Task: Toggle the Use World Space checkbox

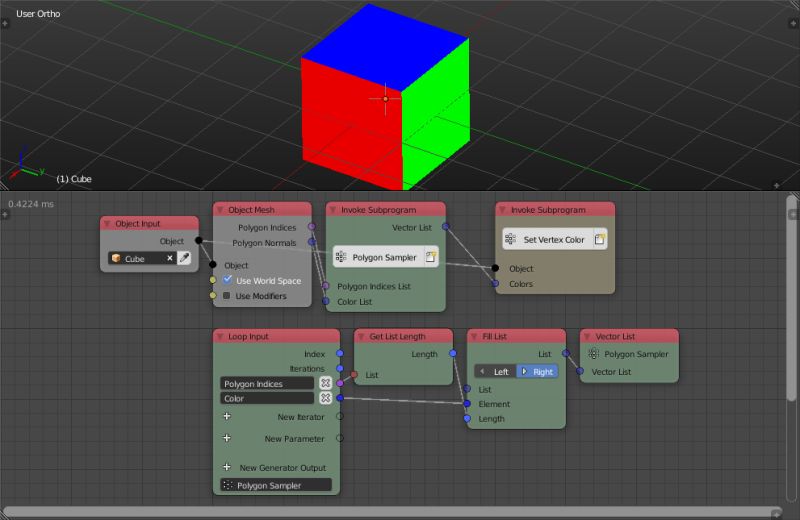Action: coord(228,280)
